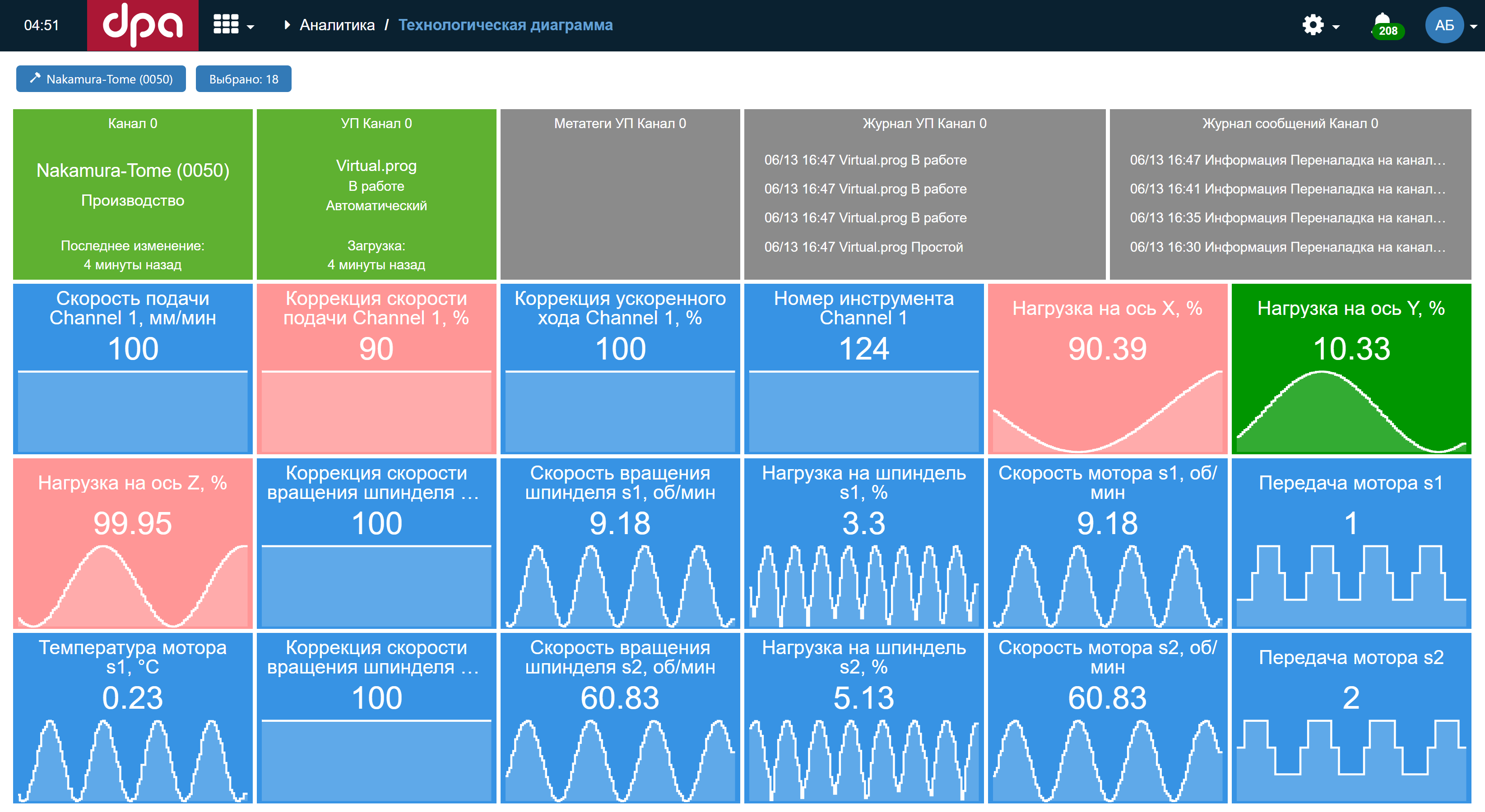This screenshot has width=1485, height=812.
Task: Open the Температура мотора s1 tile
Action: [133, 717]
